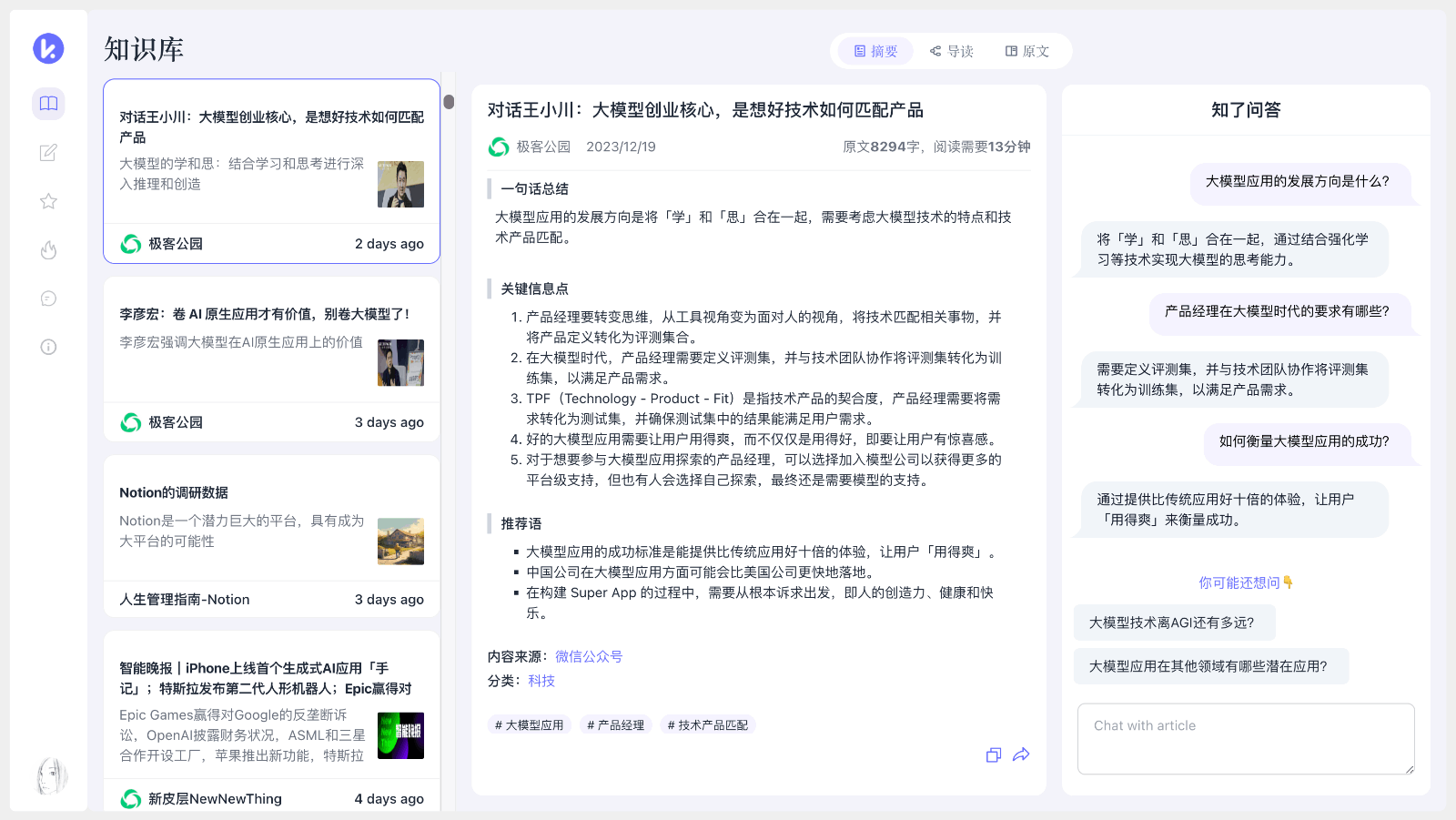The image size is (1456, 820).
Task: Switch view to 导读 mode
Action: [952, 51]
